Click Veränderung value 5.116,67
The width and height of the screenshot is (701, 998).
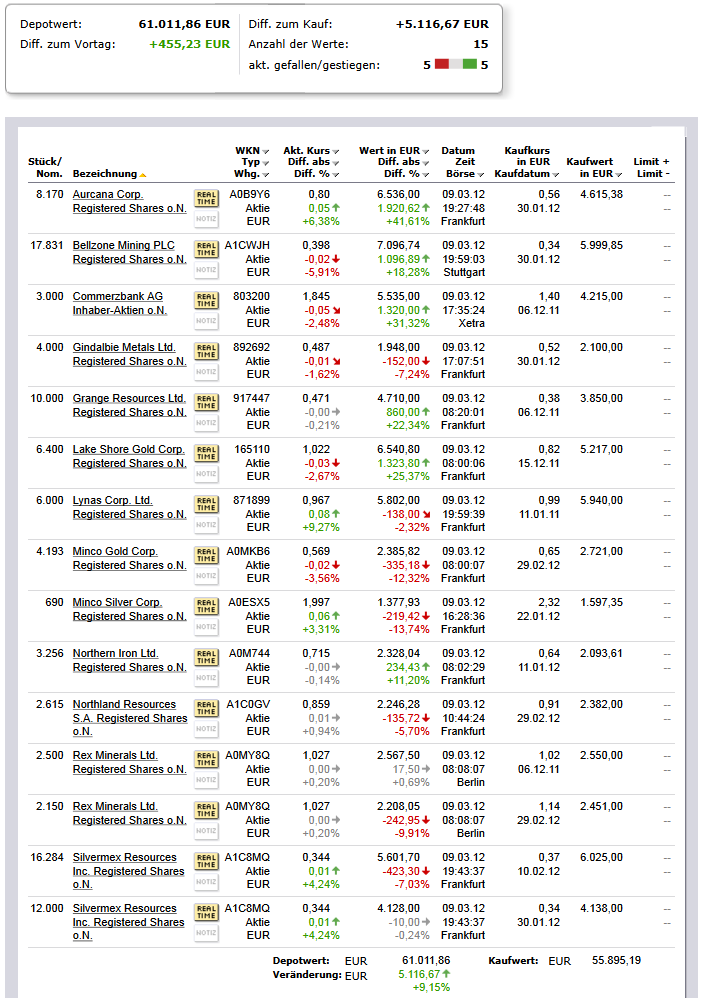[419, 974]
